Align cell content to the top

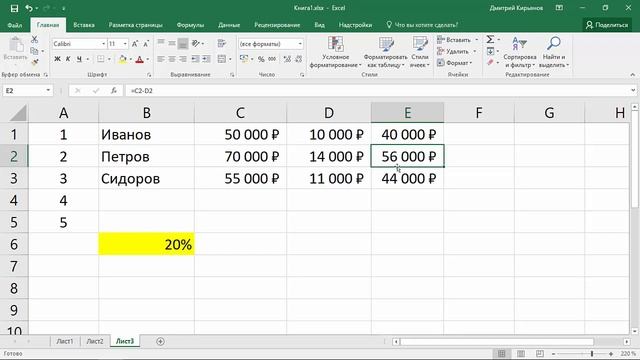[161, 43]
